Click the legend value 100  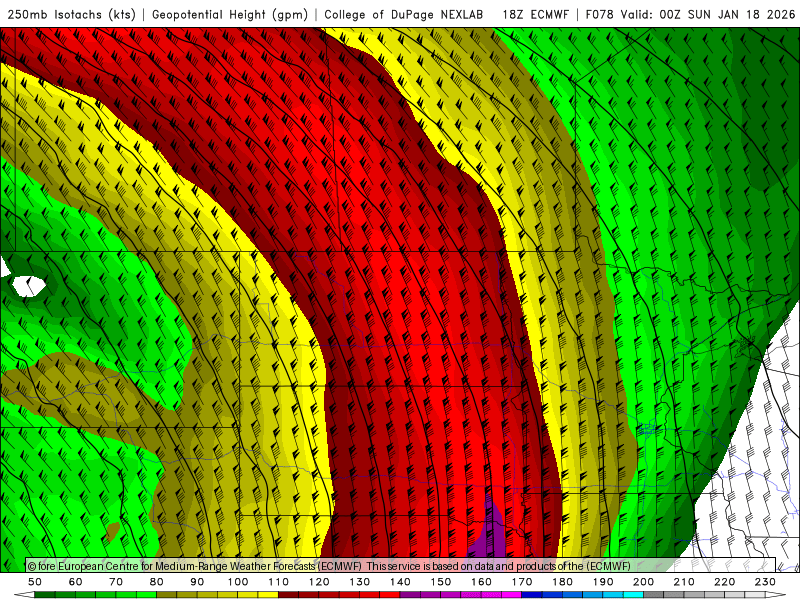[x=238, y=582]
